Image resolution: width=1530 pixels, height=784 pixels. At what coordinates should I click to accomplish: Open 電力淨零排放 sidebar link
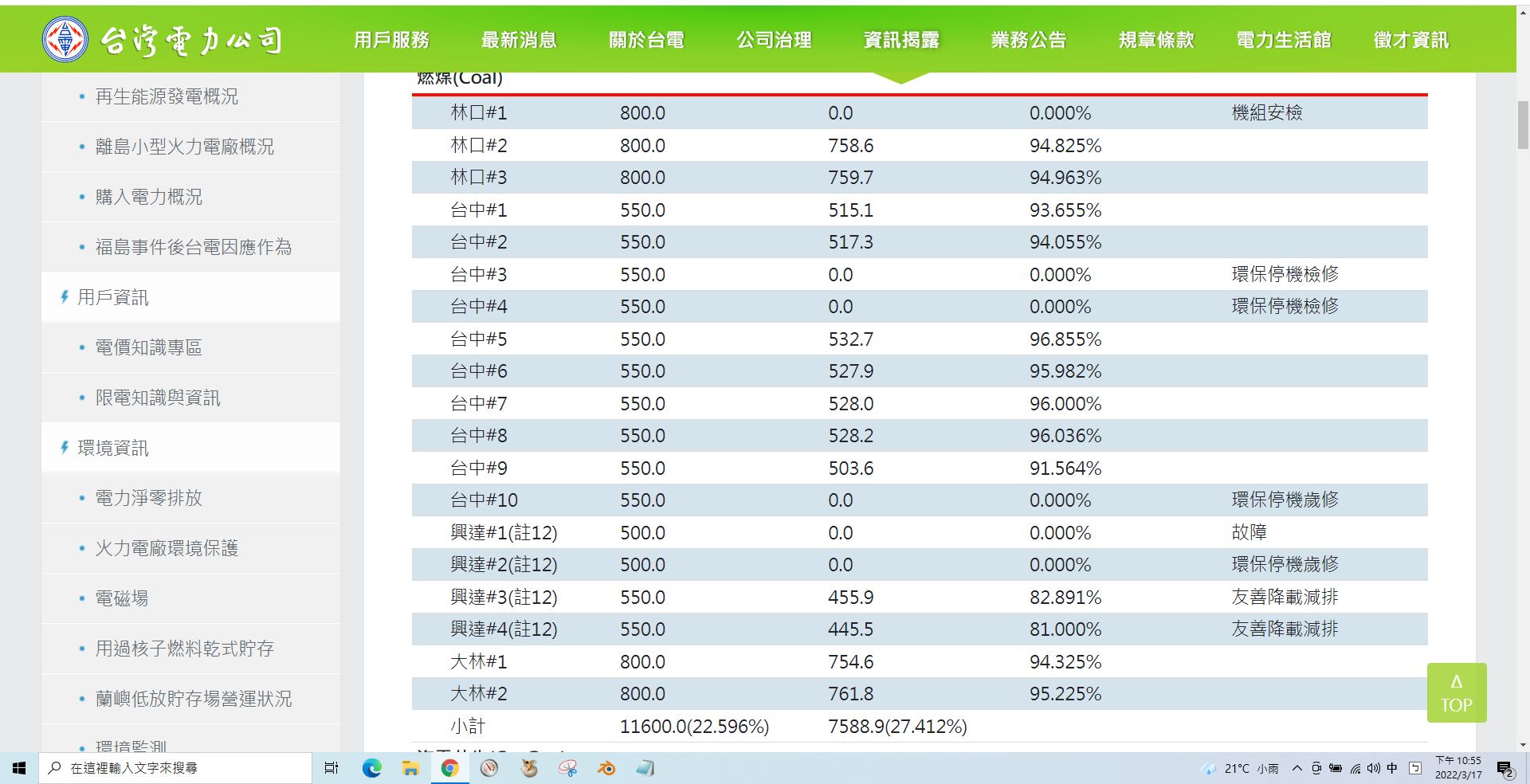click(x=148, y=498)
